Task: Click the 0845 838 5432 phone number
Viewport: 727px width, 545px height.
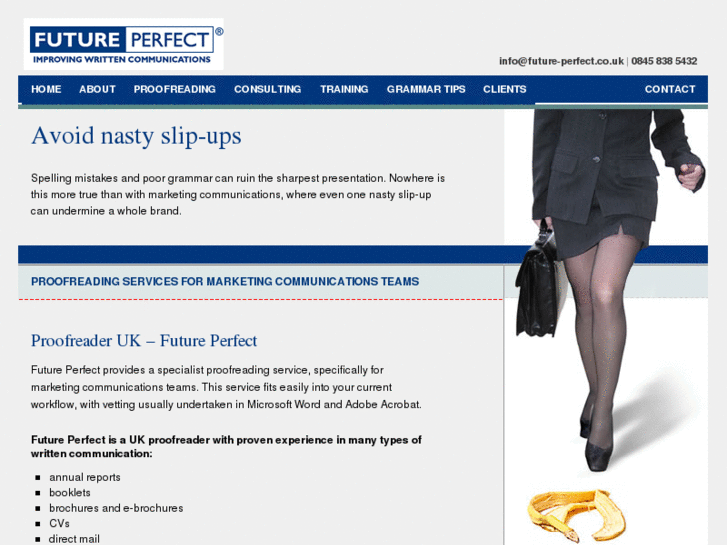Action: coord(664,61)
